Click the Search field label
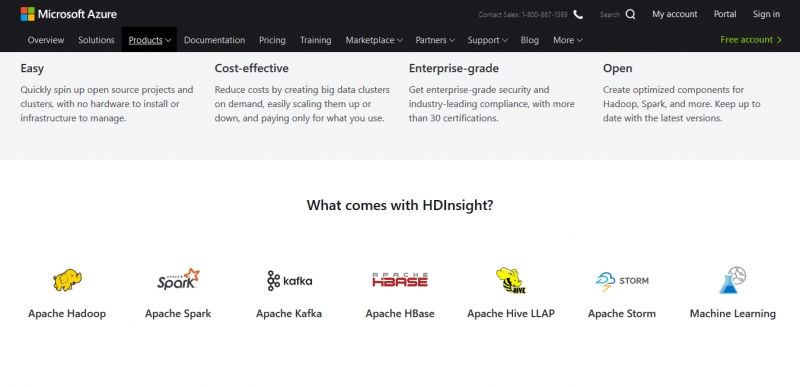800x387 pixels. click(x=610, y=15)
